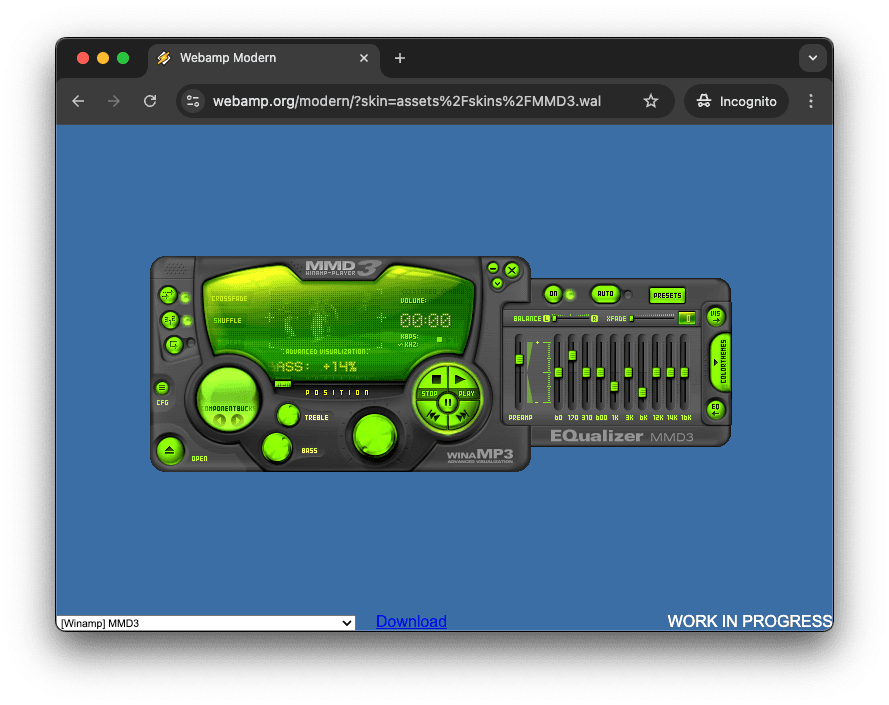Screen dimensions: 889x705
Task: Click the EQ switch icon on the equalizer
Action: pyautogui.click(x=716, y=409)
